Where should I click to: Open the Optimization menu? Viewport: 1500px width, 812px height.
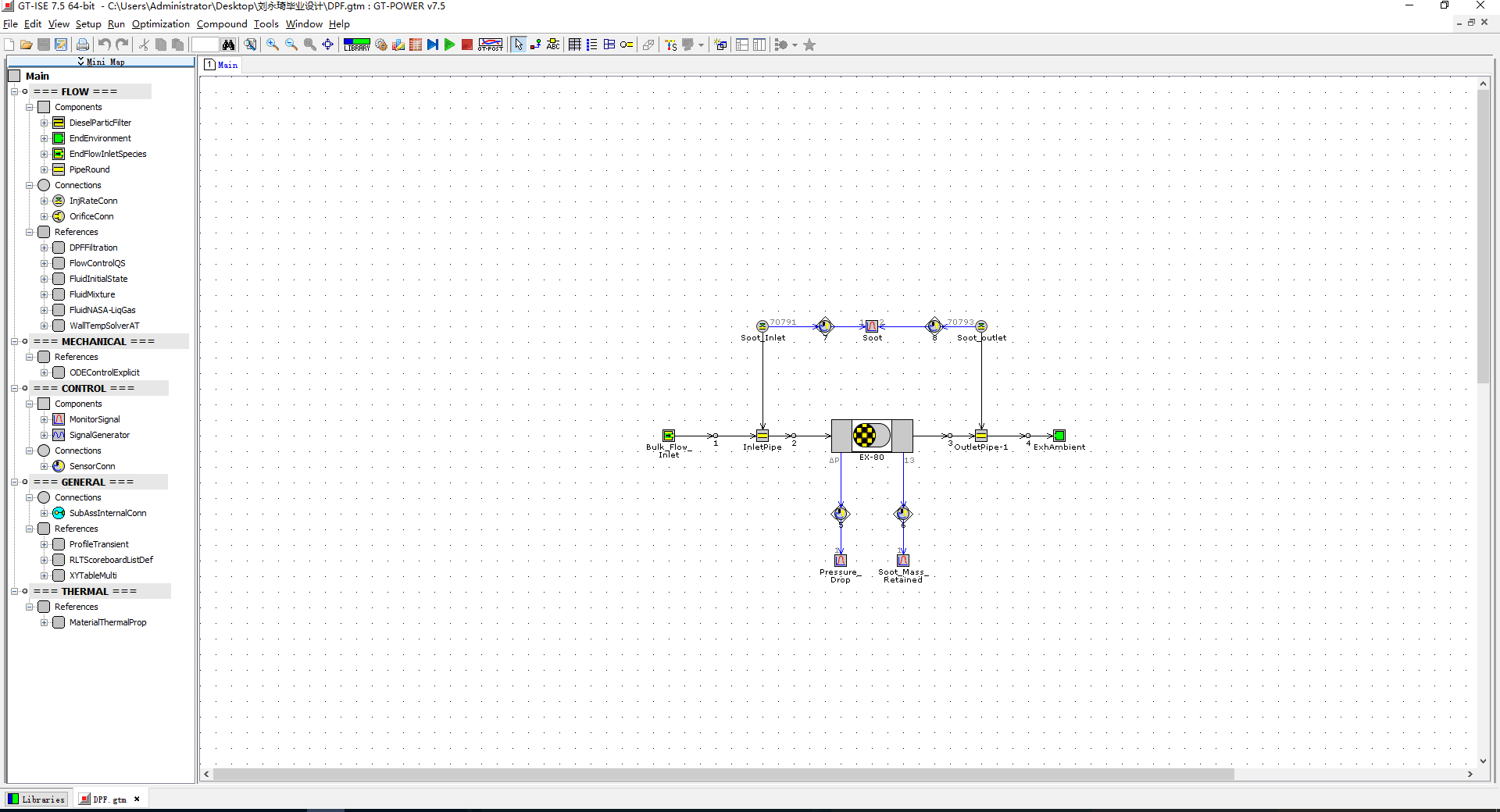click(x=160, y=24)
